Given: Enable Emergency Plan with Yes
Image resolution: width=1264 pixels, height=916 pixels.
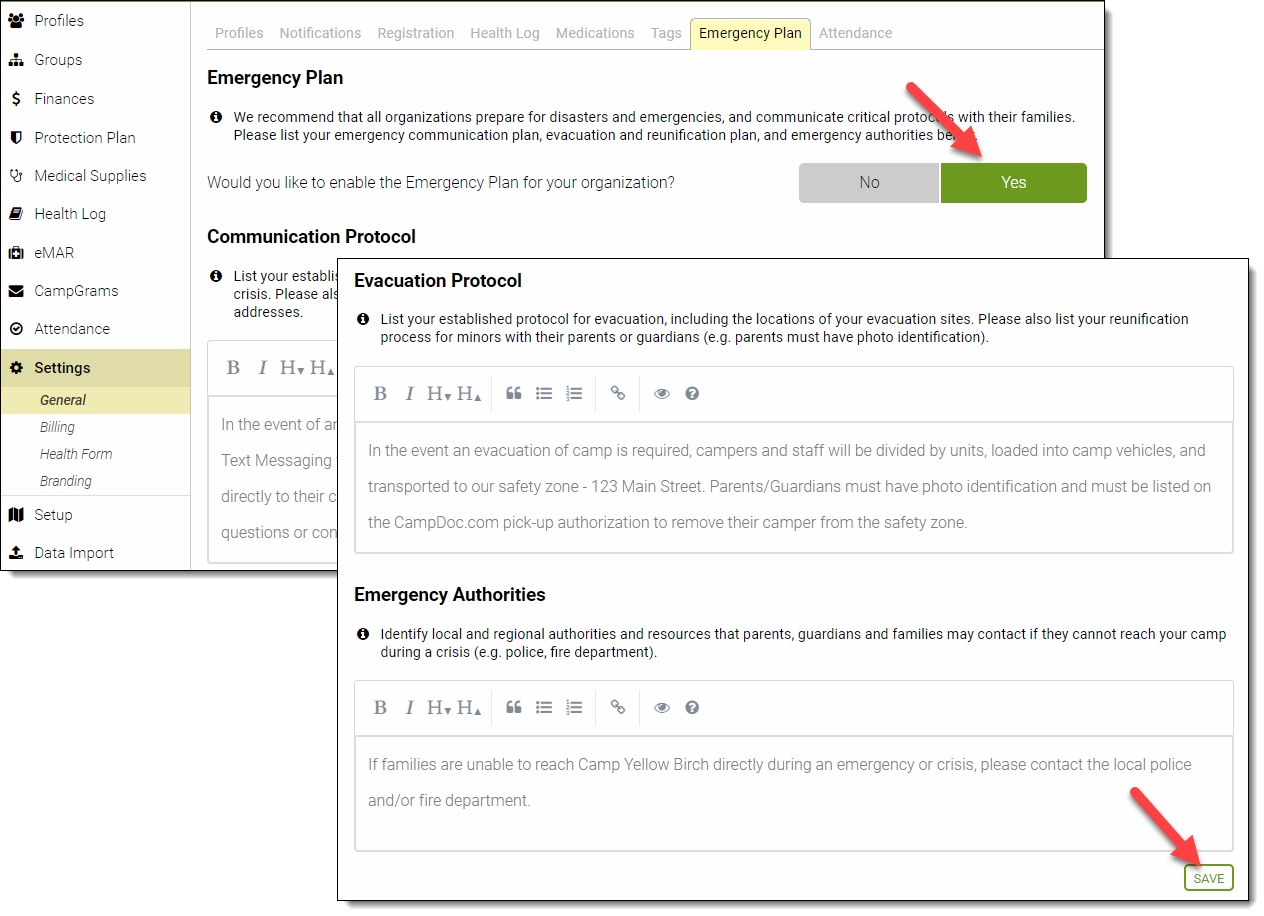Looking at the screenshot, I should (x=1013, y=183).
